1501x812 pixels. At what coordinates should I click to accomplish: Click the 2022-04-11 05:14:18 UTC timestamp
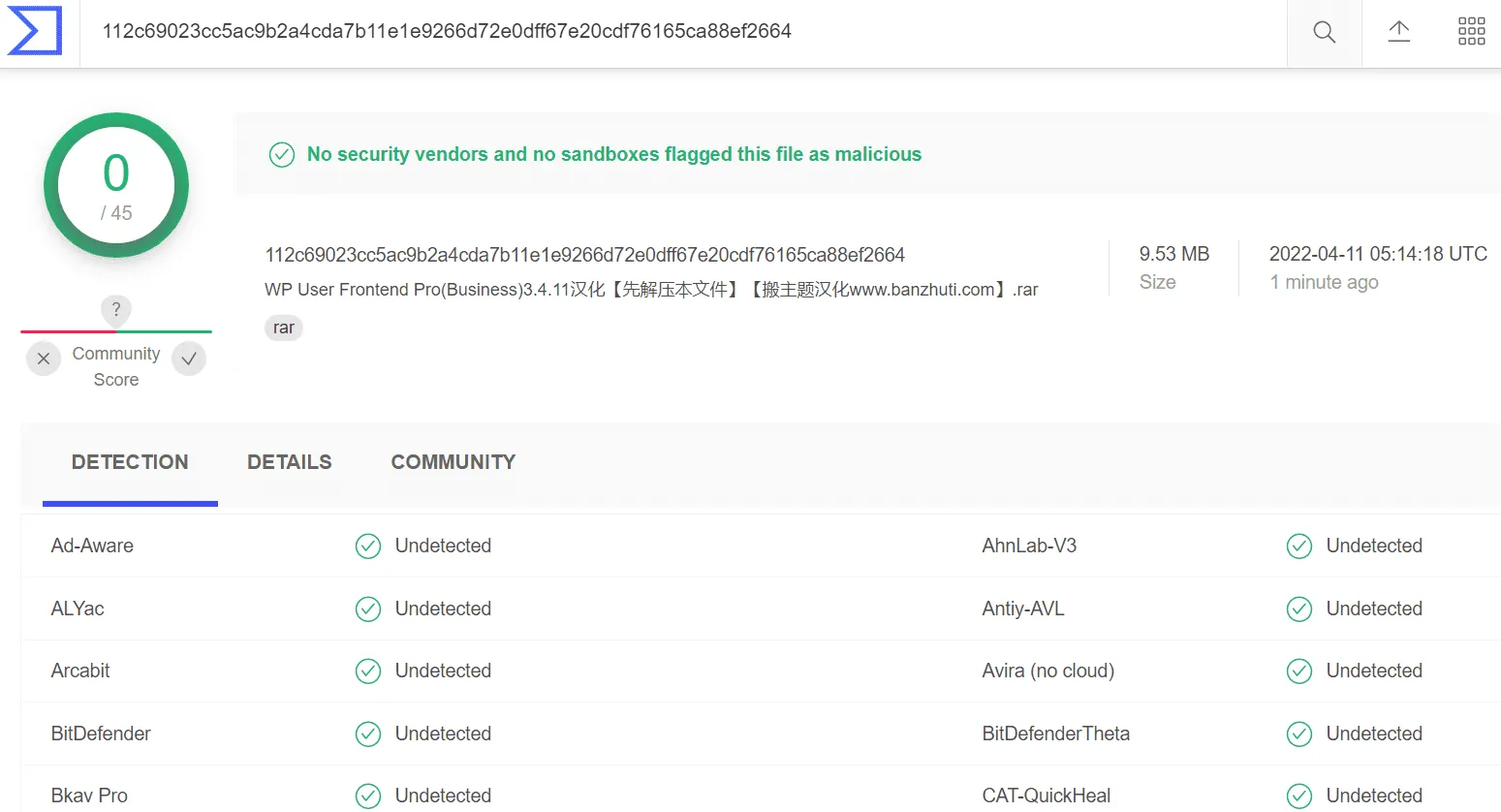(1378, 254)
